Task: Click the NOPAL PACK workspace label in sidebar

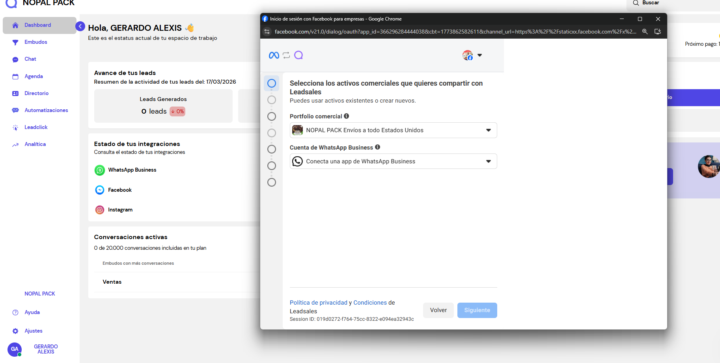Action: pos(39,294)
